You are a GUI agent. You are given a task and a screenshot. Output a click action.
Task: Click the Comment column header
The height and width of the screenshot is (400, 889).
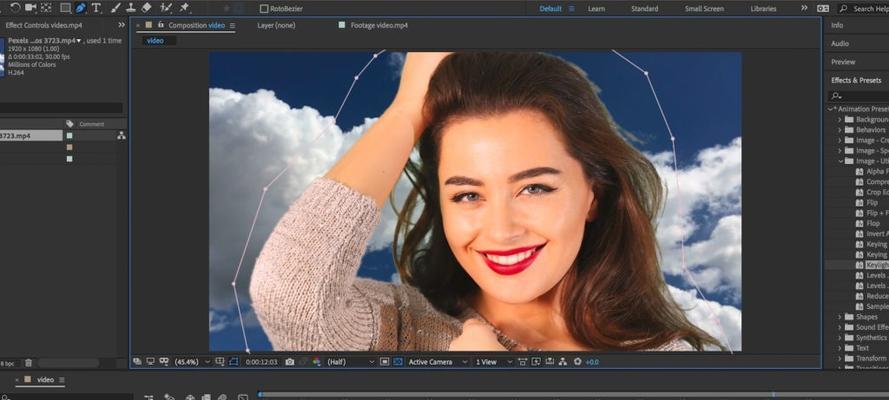pos(91,124)
